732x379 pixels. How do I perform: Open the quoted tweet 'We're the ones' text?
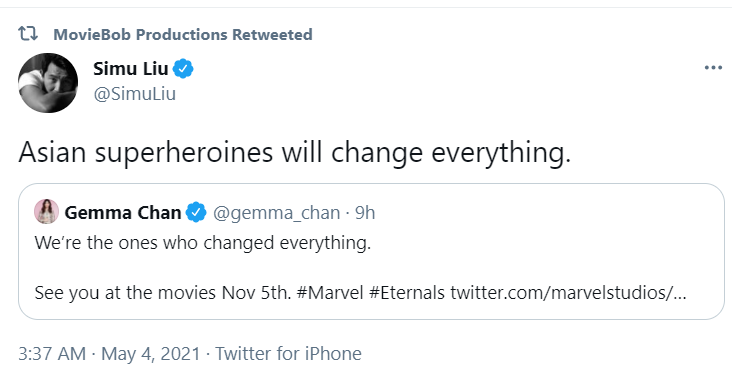[203, 243]
